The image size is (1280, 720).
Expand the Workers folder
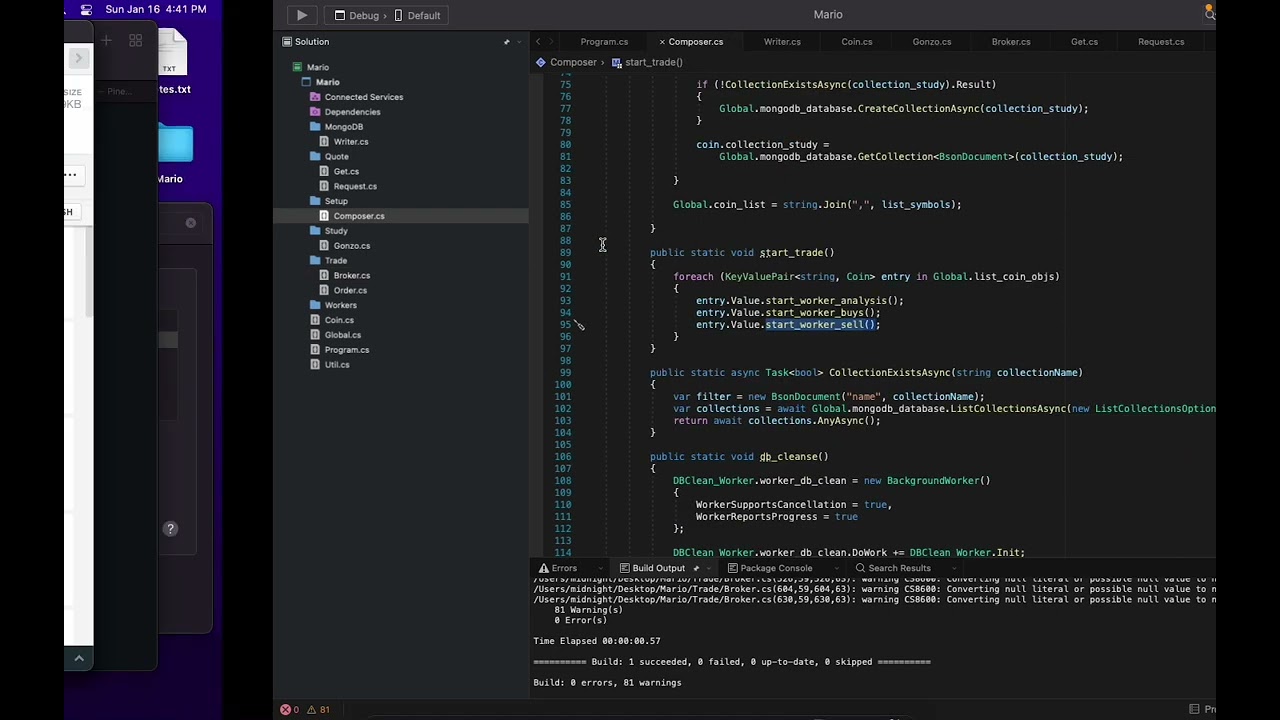click(x=333, y=305)
